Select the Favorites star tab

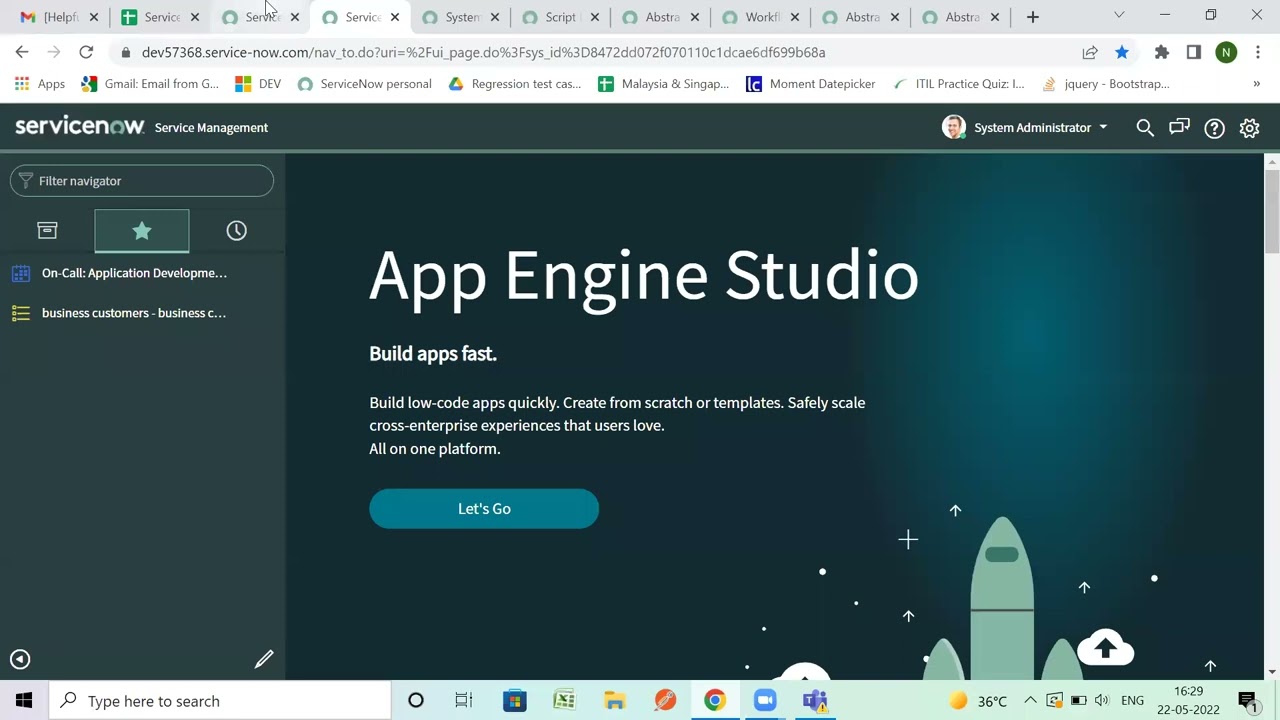coord(142,231)
